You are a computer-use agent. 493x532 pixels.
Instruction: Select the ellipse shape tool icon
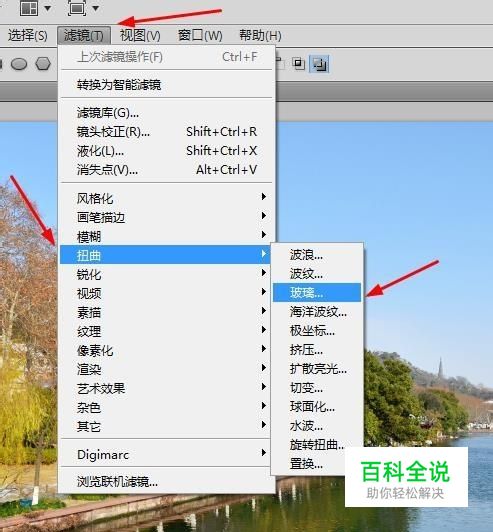pos(19,63)
